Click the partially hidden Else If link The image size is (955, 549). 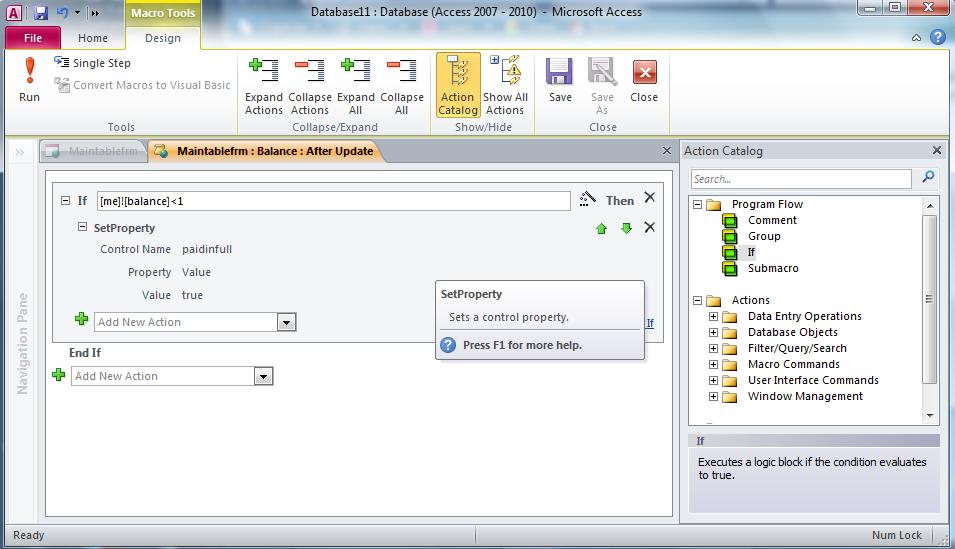pos(650,324)
